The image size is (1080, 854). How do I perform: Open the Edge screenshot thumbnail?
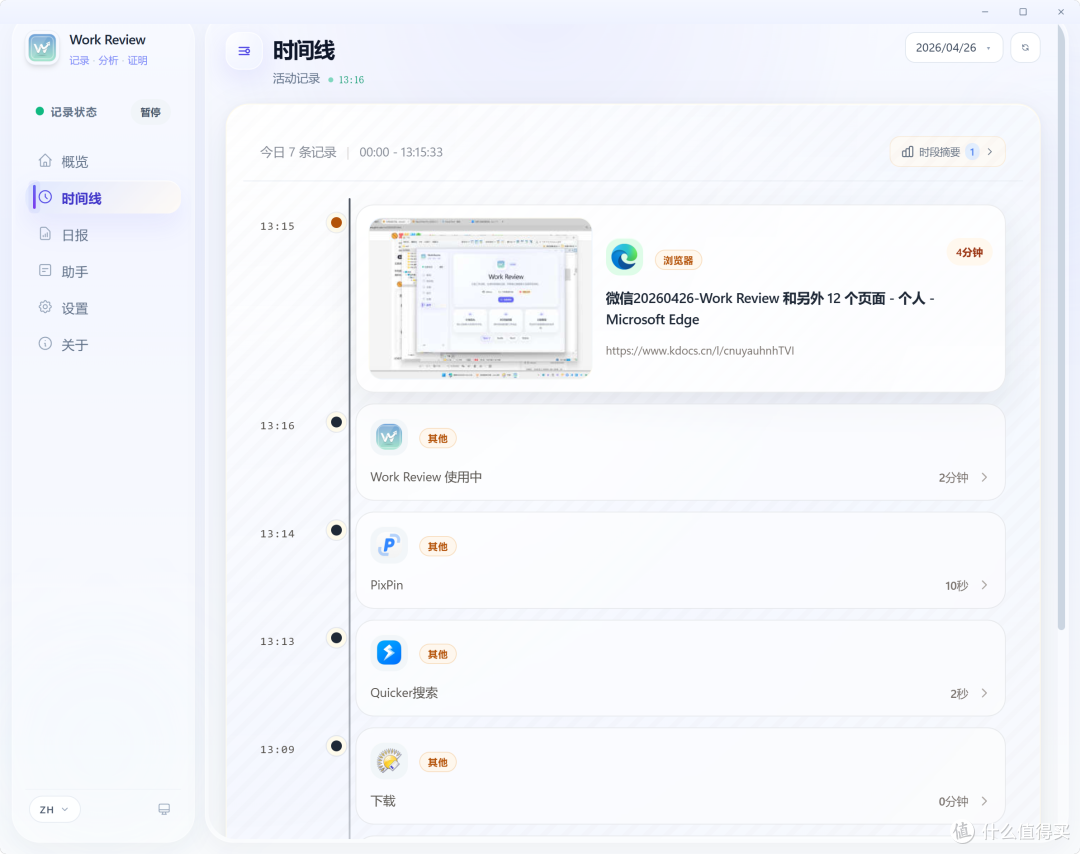tap(480, 299)
